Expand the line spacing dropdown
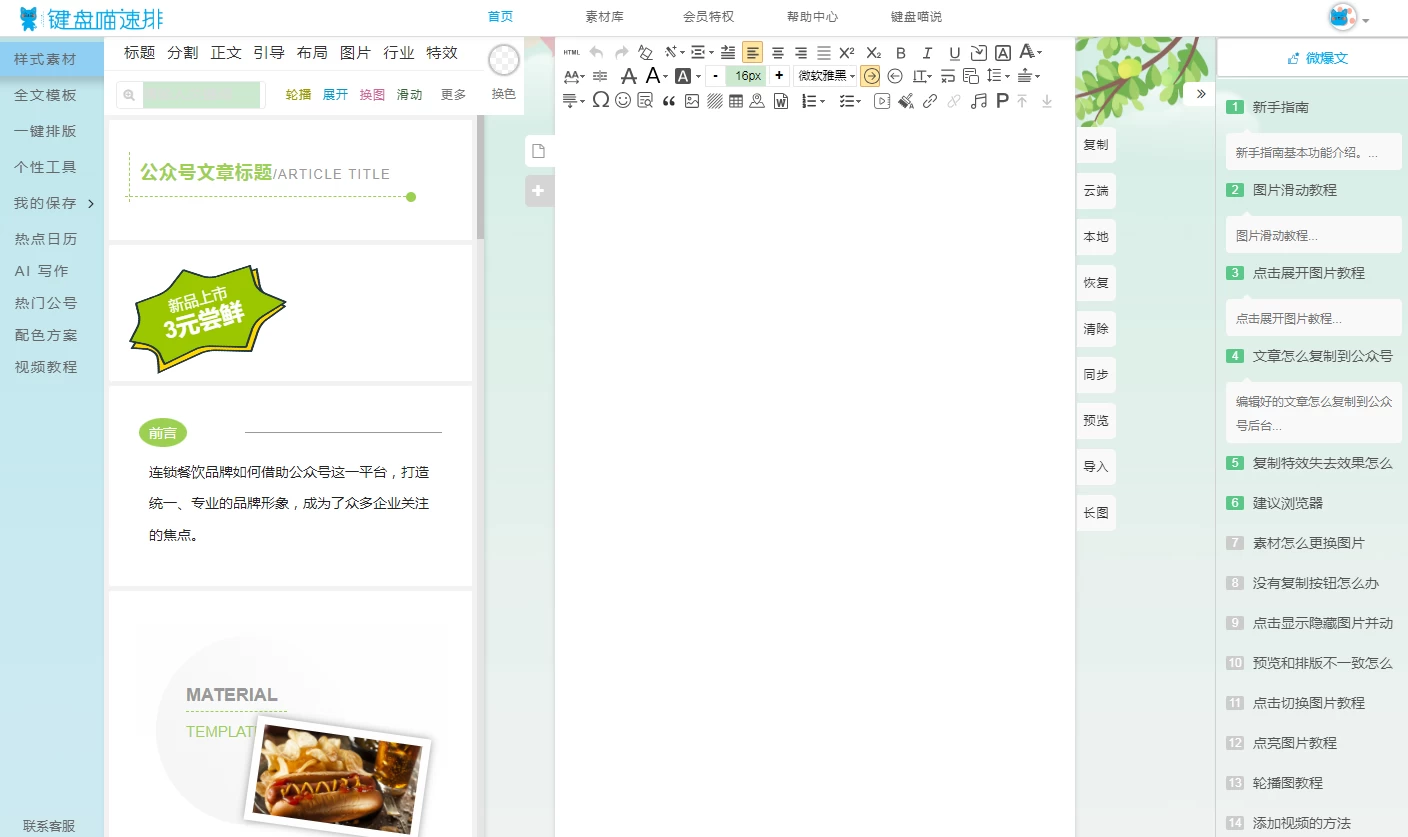 [997, 76]
